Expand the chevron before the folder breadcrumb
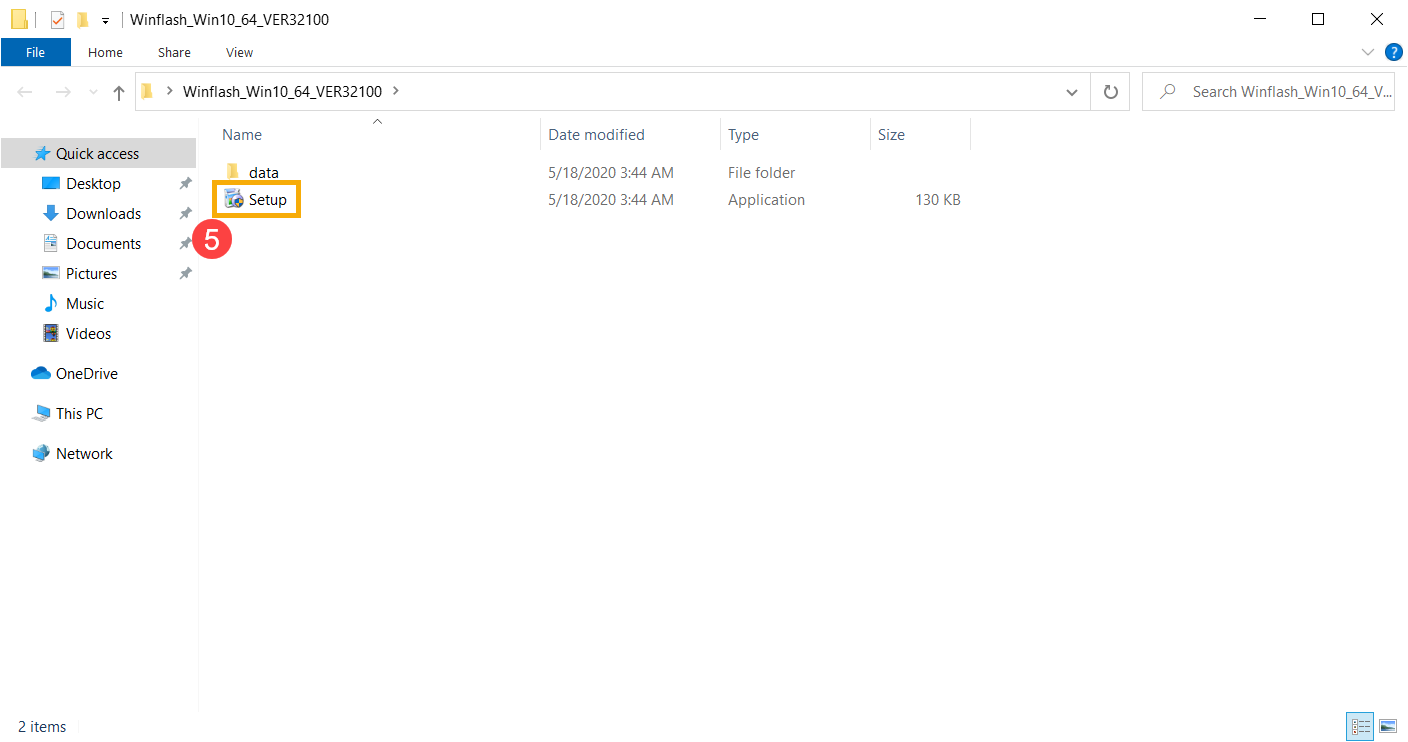Viewport: 1408px width, 742px height. pyautogui.click(x=170, y=91)
